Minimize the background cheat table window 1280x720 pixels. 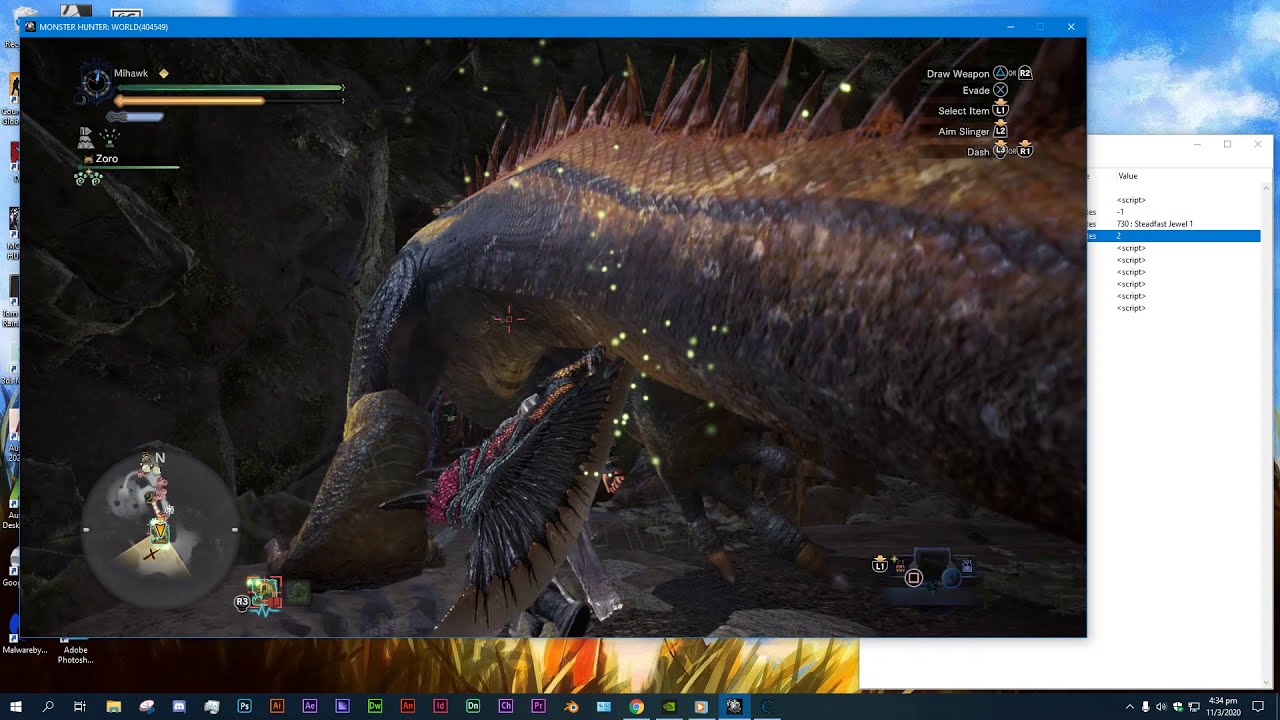click(1197, 144)
